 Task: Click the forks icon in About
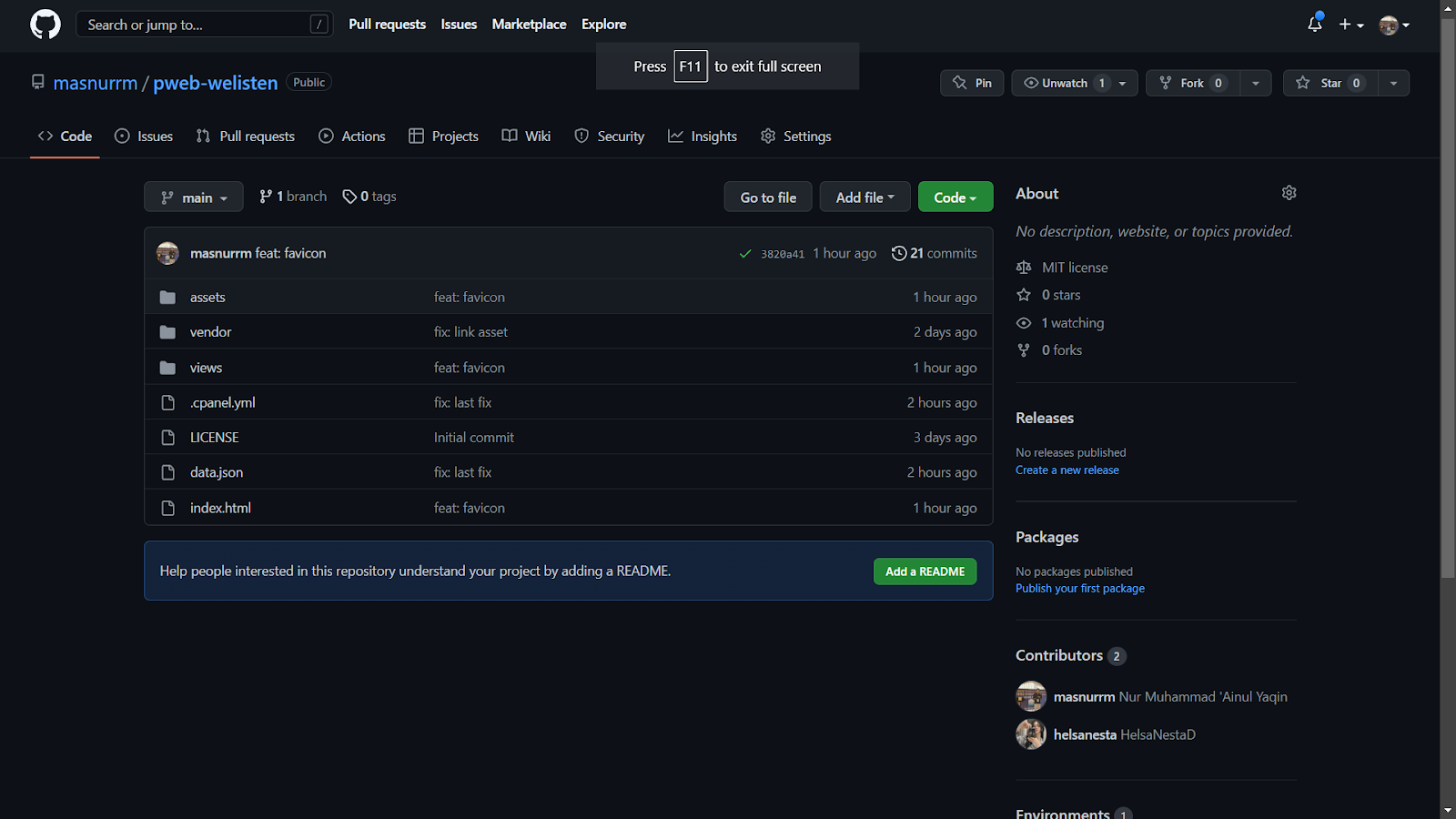tap(1024, 350)
